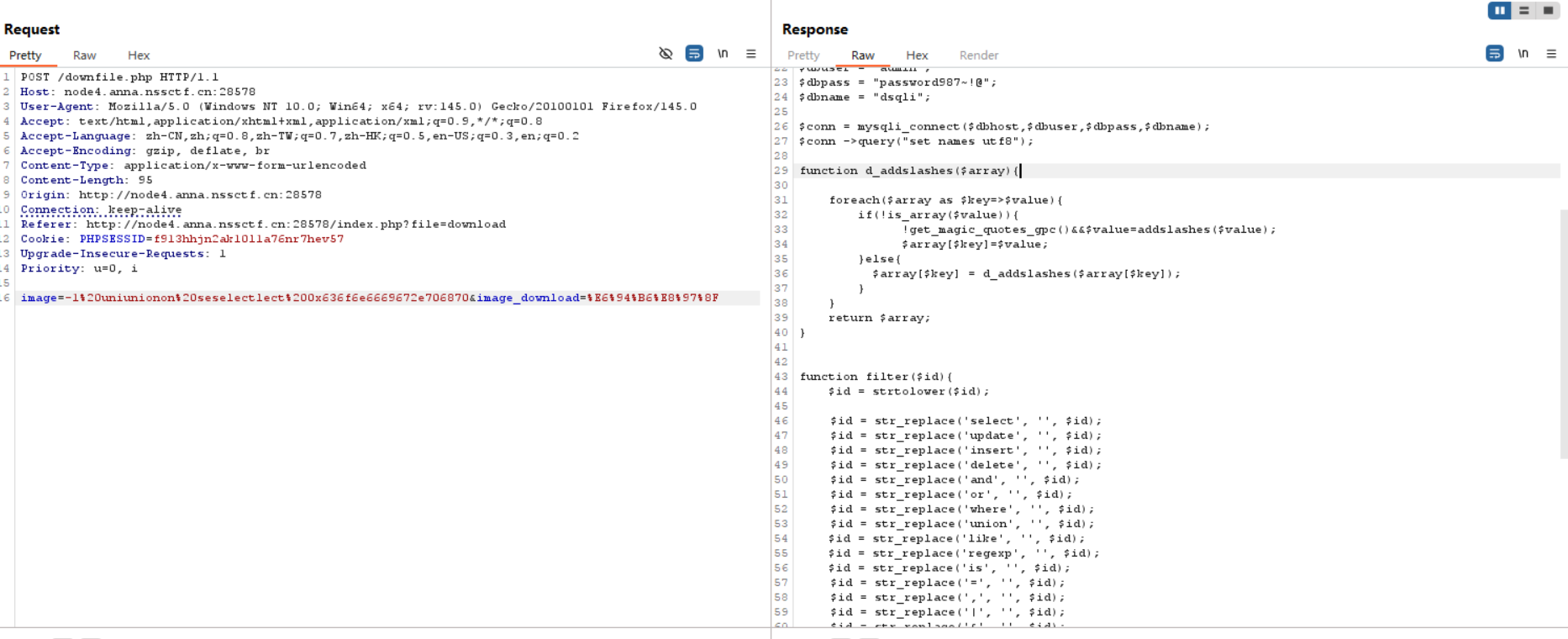Click the return $array; line
The height and width of the screenshot is (639, 1568).
coord(880,318)
